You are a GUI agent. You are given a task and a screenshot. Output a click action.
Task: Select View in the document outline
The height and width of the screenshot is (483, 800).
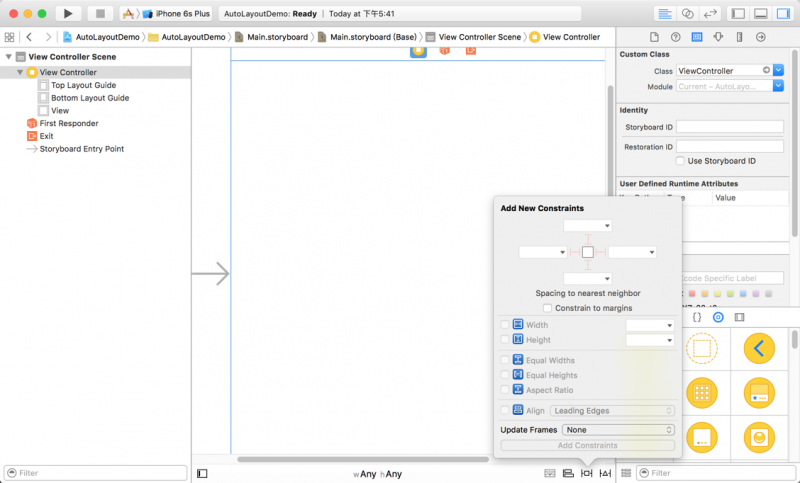[59, 110]
